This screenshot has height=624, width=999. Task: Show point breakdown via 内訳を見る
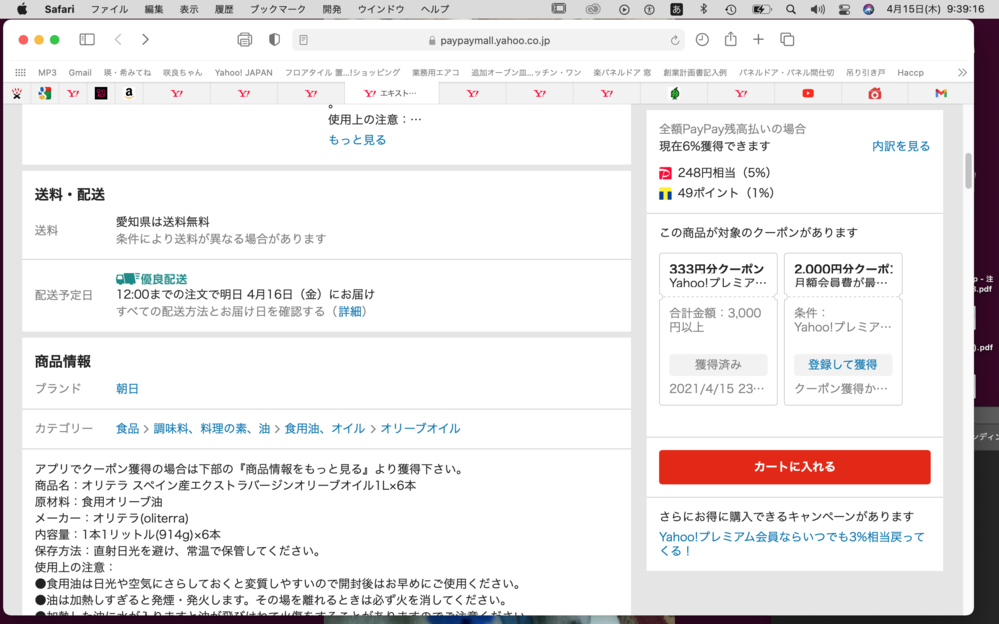point(901,146)
